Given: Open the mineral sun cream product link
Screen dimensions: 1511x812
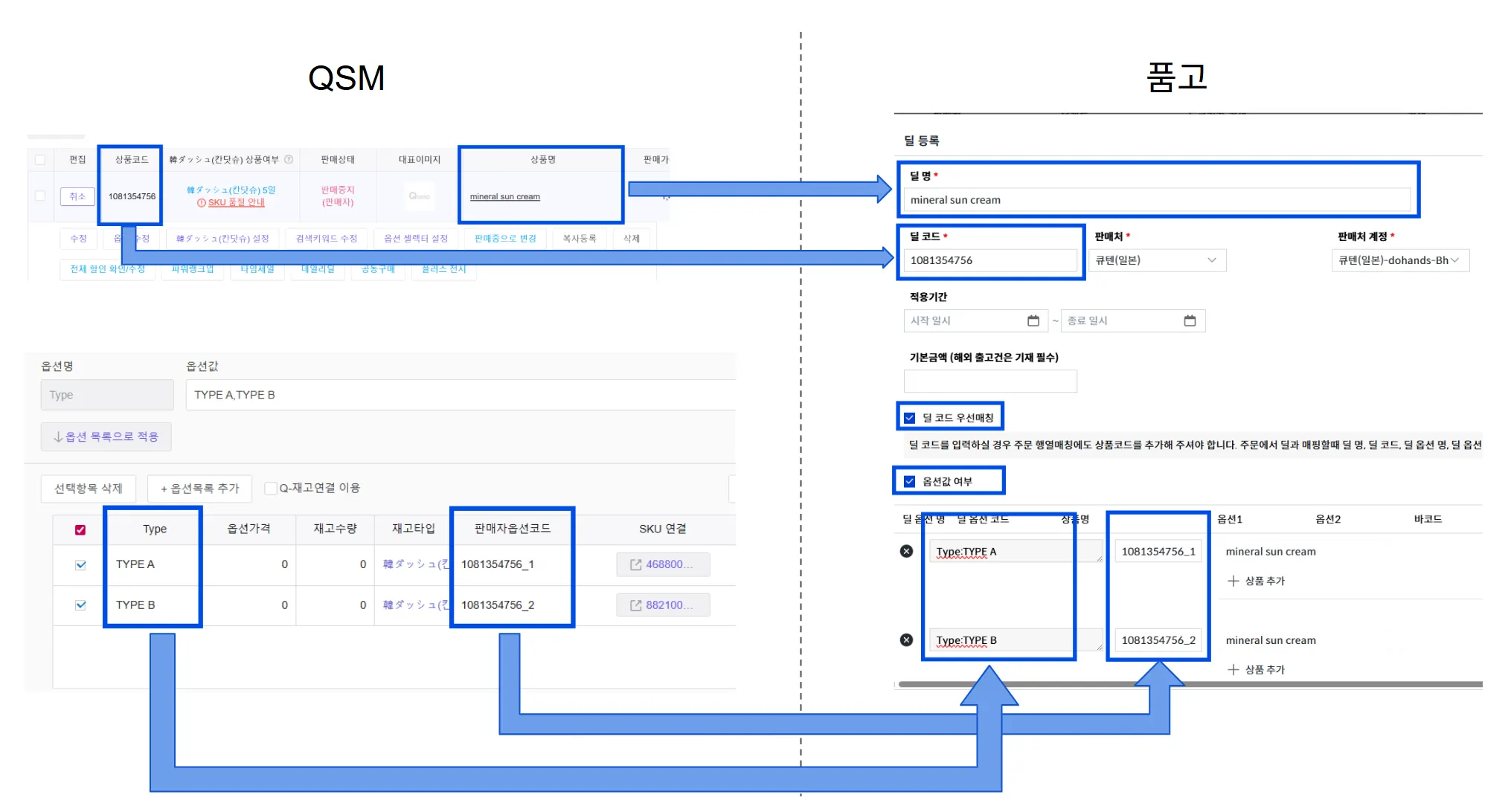Looking at the screenshot, I should (x=504, y=196).
